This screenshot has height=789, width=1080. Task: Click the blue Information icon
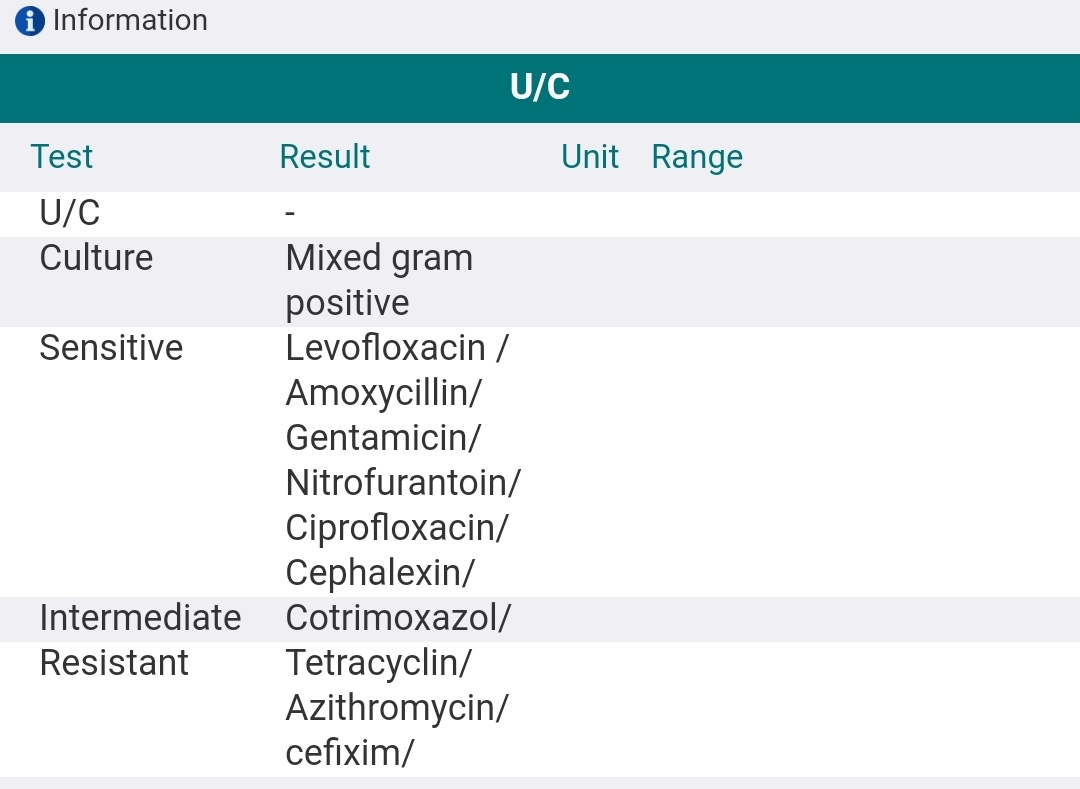tap(31, 20)
